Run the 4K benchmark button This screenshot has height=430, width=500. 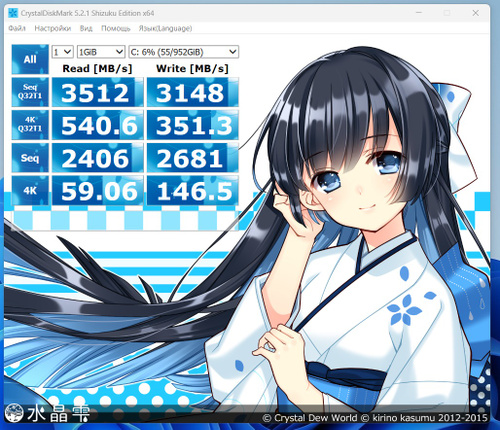[x=30, y=191]
